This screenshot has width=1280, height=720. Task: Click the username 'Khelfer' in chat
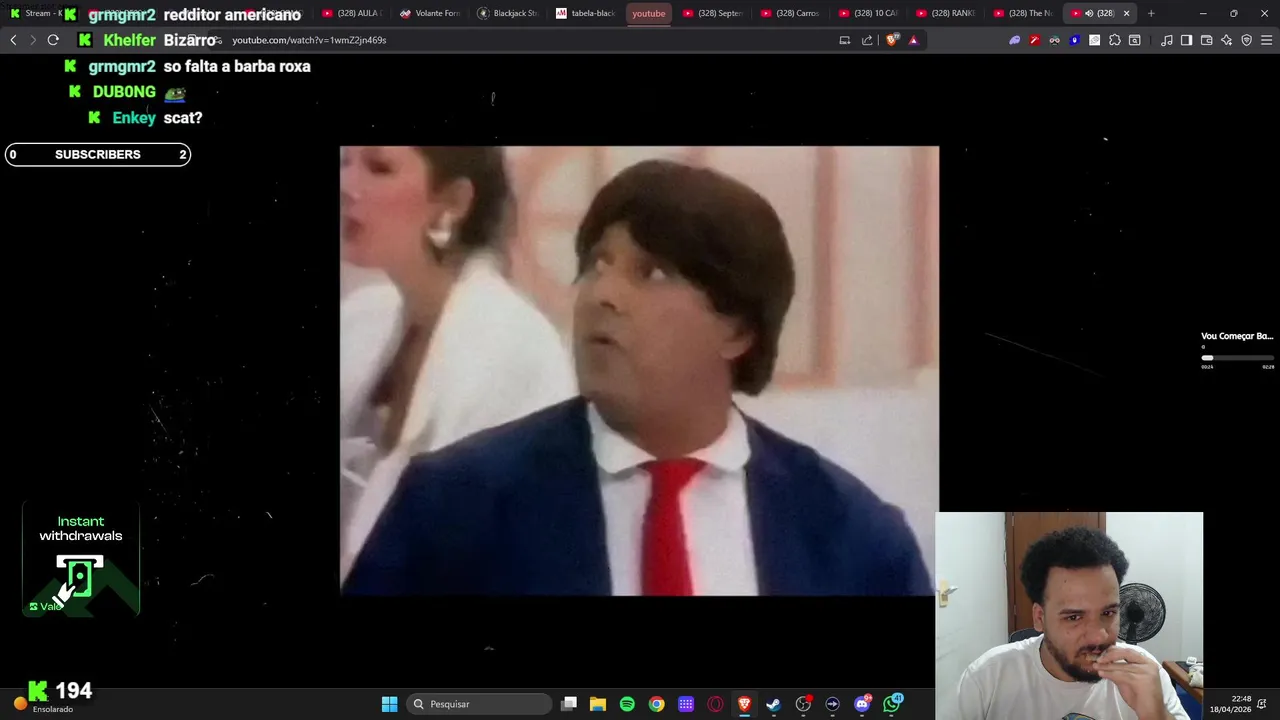[x=130, y=40]
